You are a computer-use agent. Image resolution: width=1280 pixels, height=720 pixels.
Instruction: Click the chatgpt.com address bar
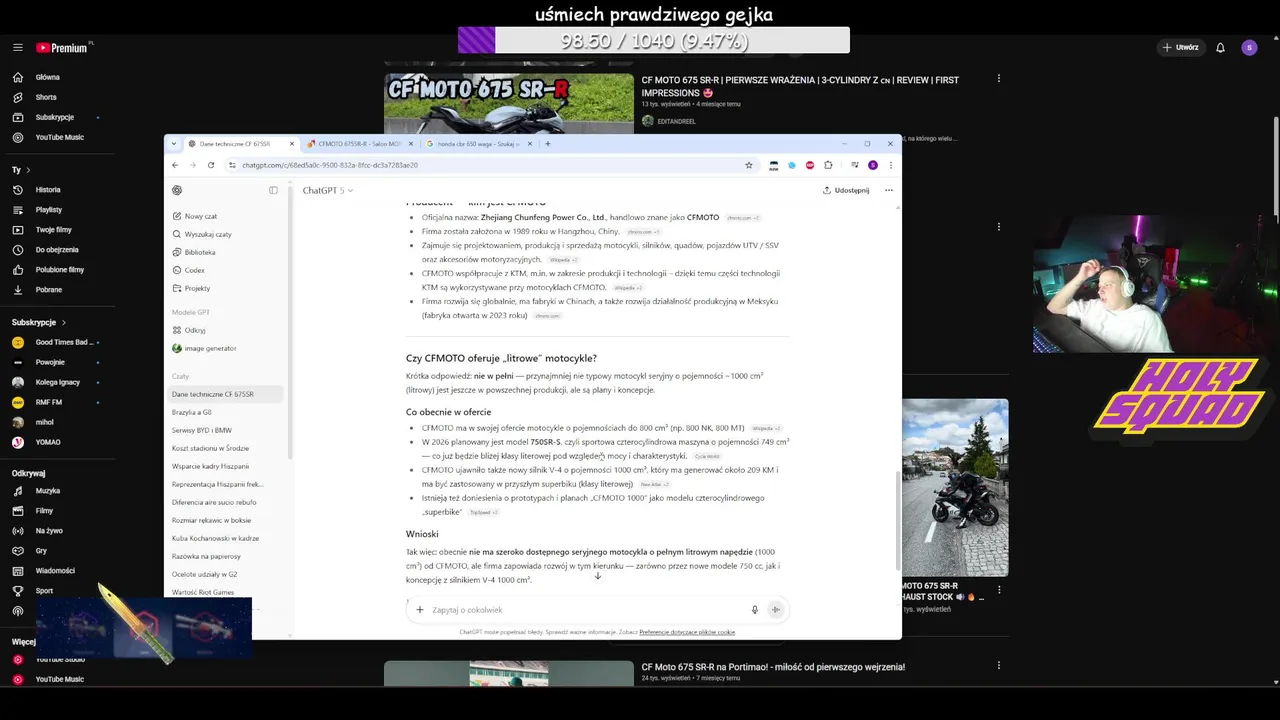click(490, 165)
